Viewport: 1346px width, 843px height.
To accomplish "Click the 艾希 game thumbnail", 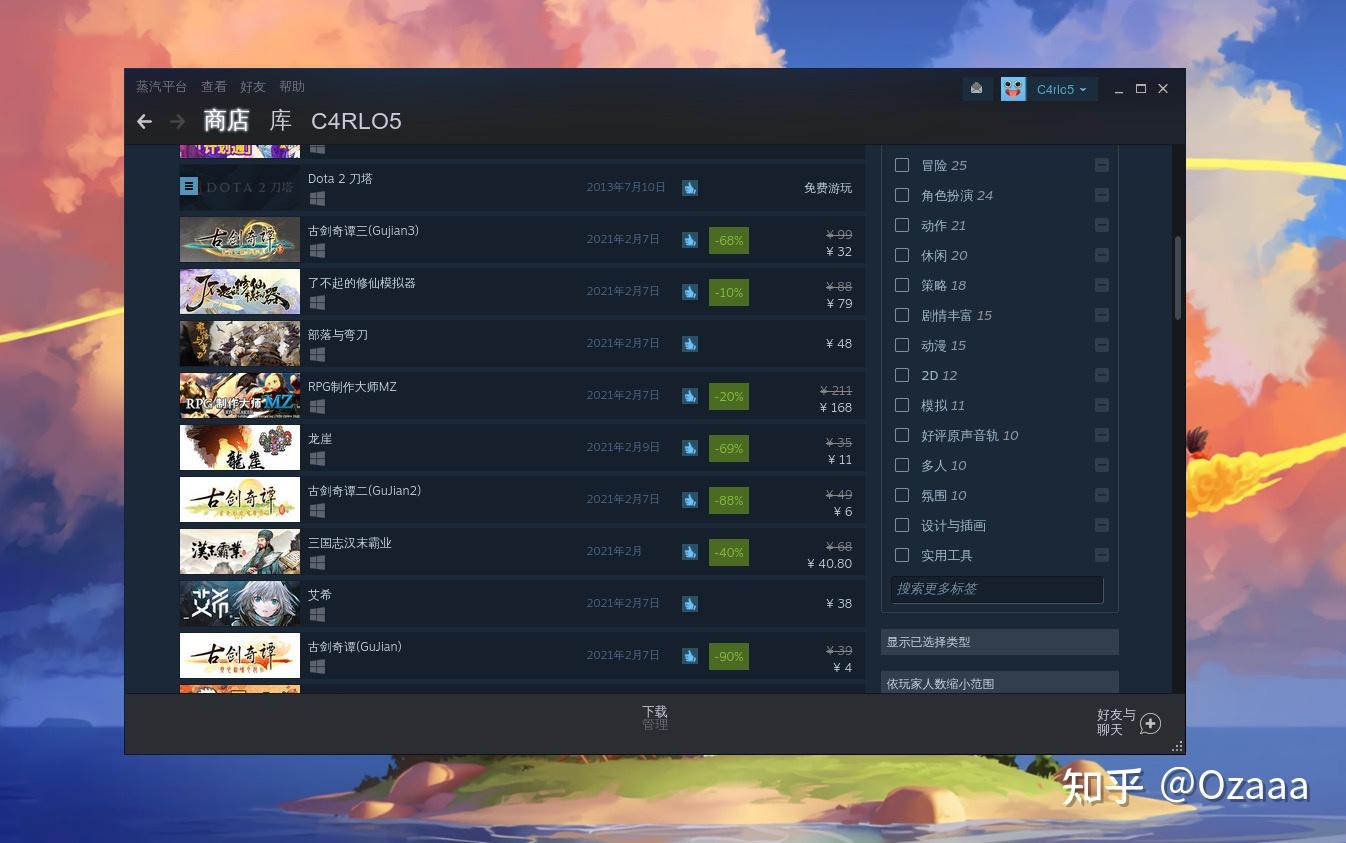I will (240, 604).
